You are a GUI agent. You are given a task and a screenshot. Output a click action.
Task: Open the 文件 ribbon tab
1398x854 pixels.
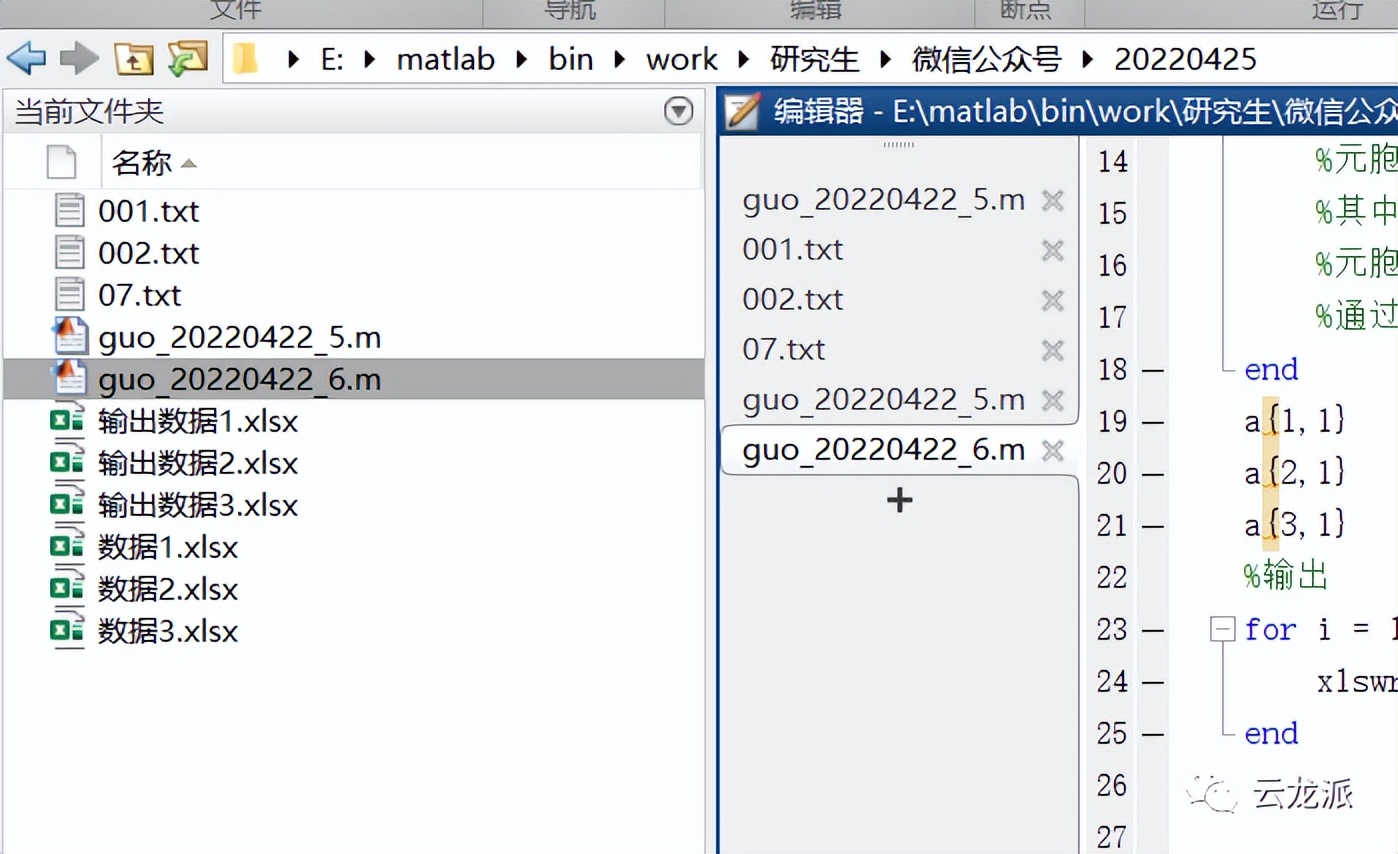pyautogui.click(x=236, y=11)
